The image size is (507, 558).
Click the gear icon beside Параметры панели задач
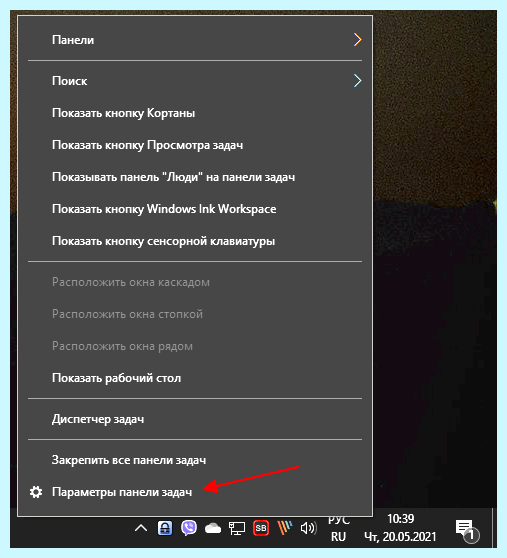coord(36,492)
